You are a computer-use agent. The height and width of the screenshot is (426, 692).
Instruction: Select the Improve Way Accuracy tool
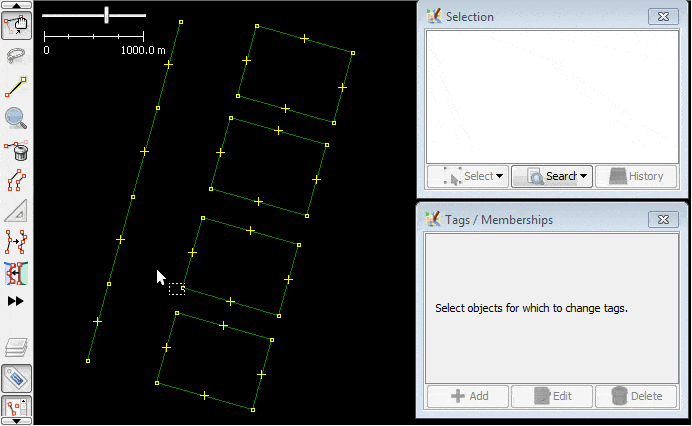16,241
